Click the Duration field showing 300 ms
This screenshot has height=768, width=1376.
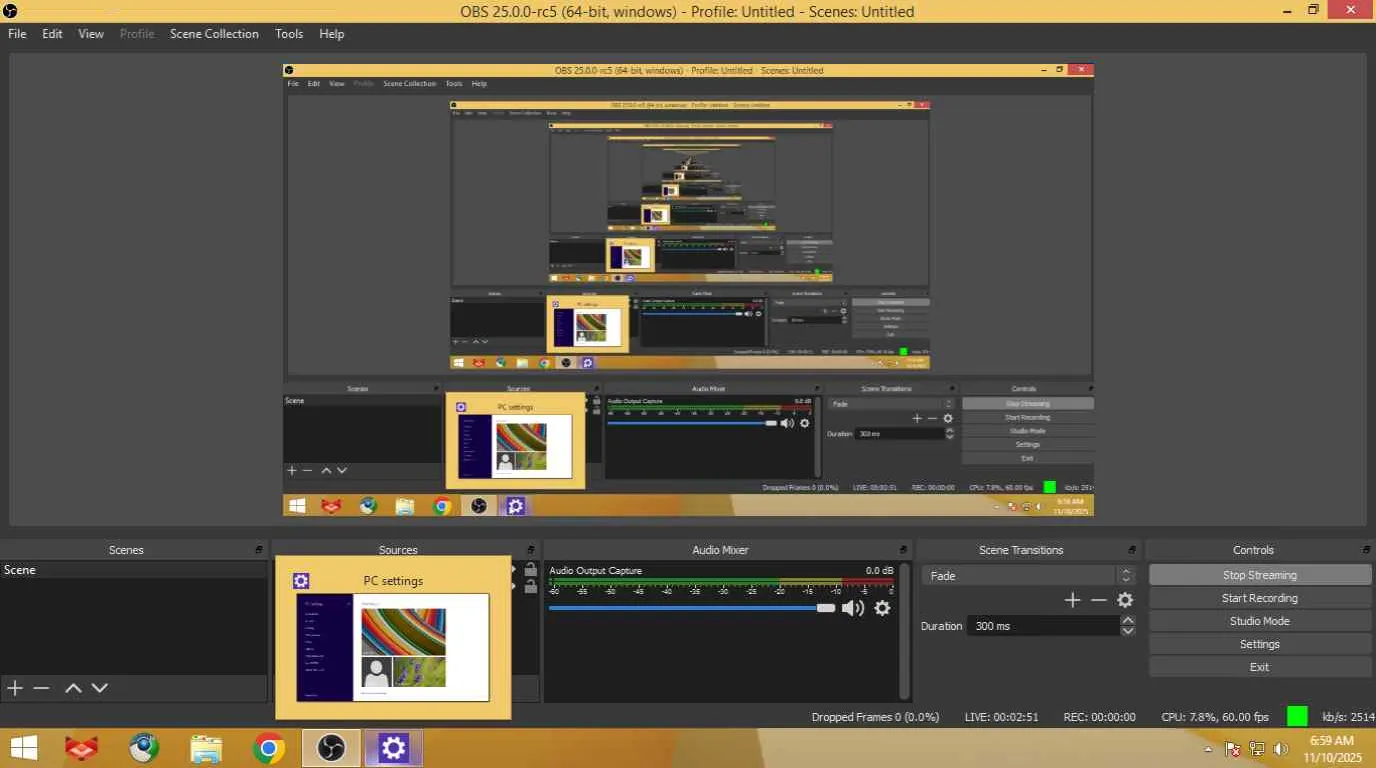(1045, 626)
